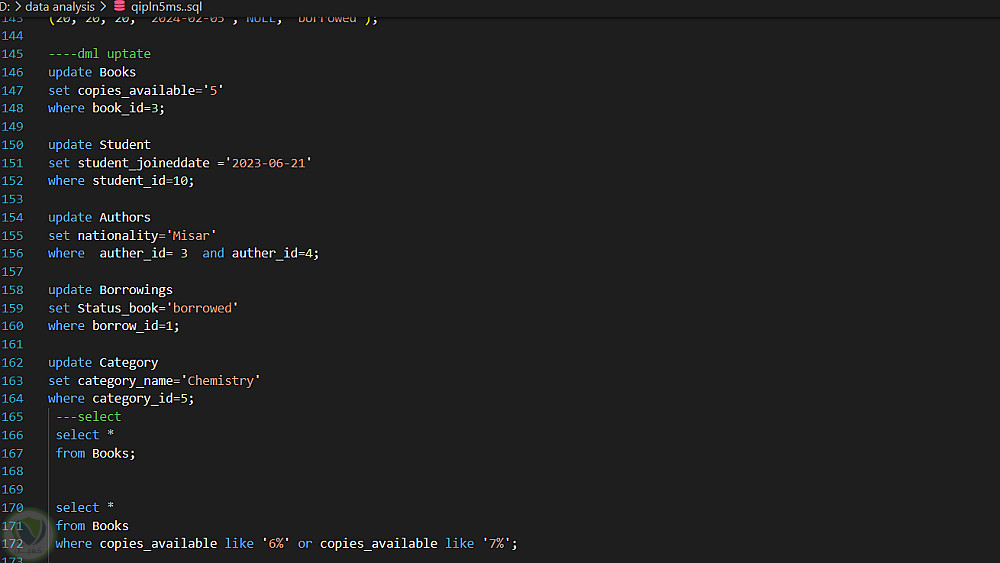Click the date value '2023-06-21'
The height and width of the screenshot is (563, 1000).
[x=268, y=163]
